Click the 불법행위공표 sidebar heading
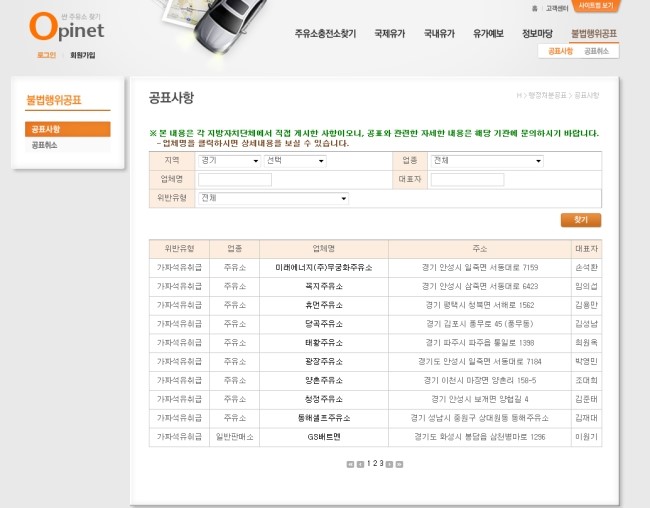Image resolution: width=650 pixels, height=508 pixels. click(x=54, y=100)
